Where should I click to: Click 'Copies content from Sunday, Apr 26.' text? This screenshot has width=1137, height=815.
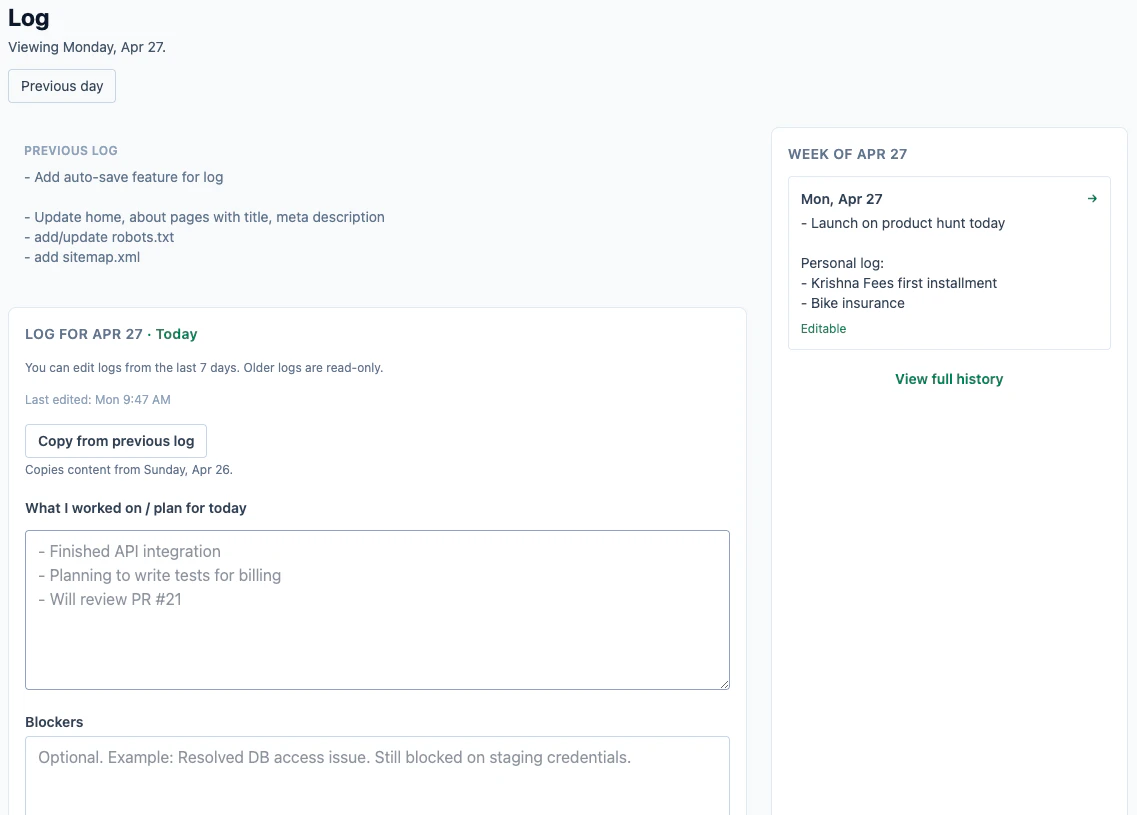(x=128, y=470)
